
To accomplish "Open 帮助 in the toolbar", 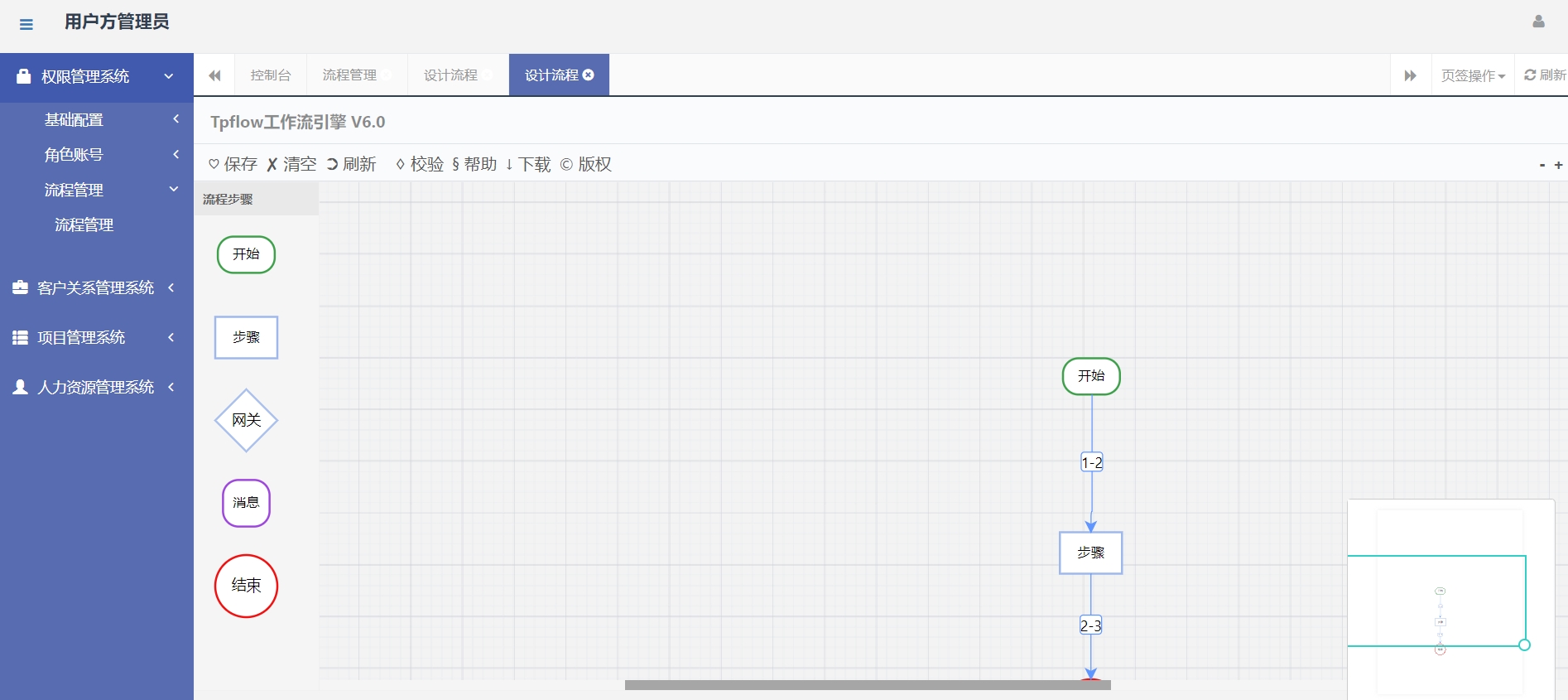I will point(474,164).
